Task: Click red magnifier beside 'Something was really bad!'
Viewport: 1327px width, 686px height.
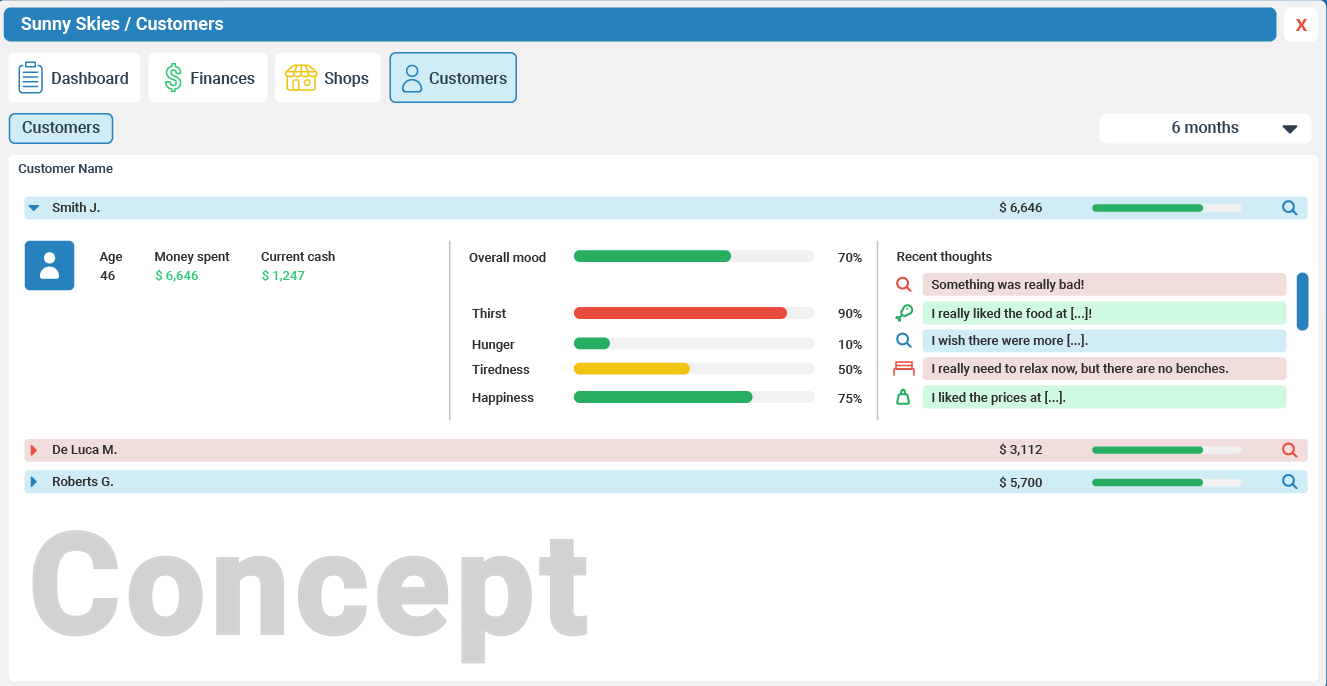Action: pos(904,285)
